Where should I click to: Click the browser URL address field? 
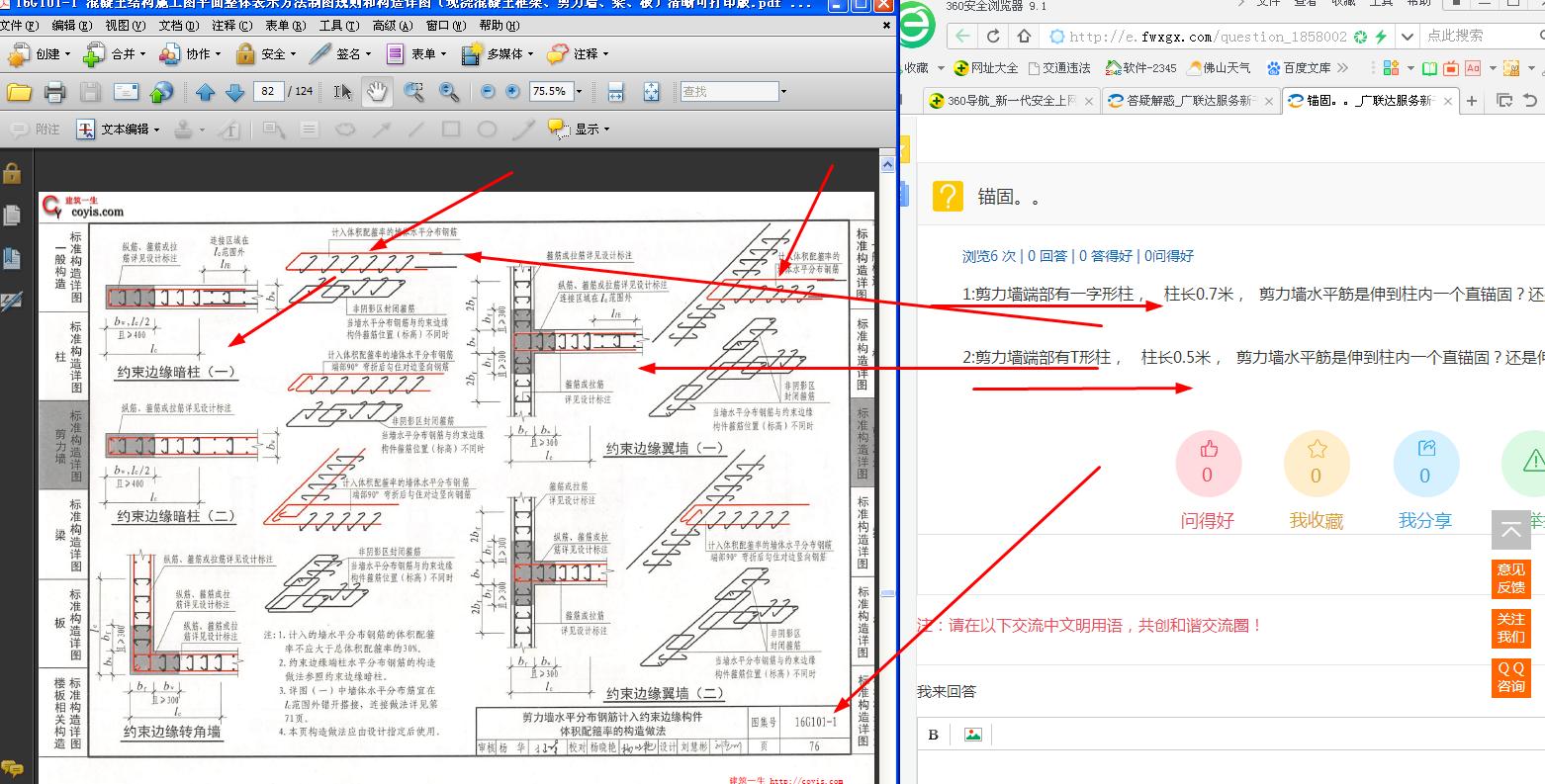1209,37
